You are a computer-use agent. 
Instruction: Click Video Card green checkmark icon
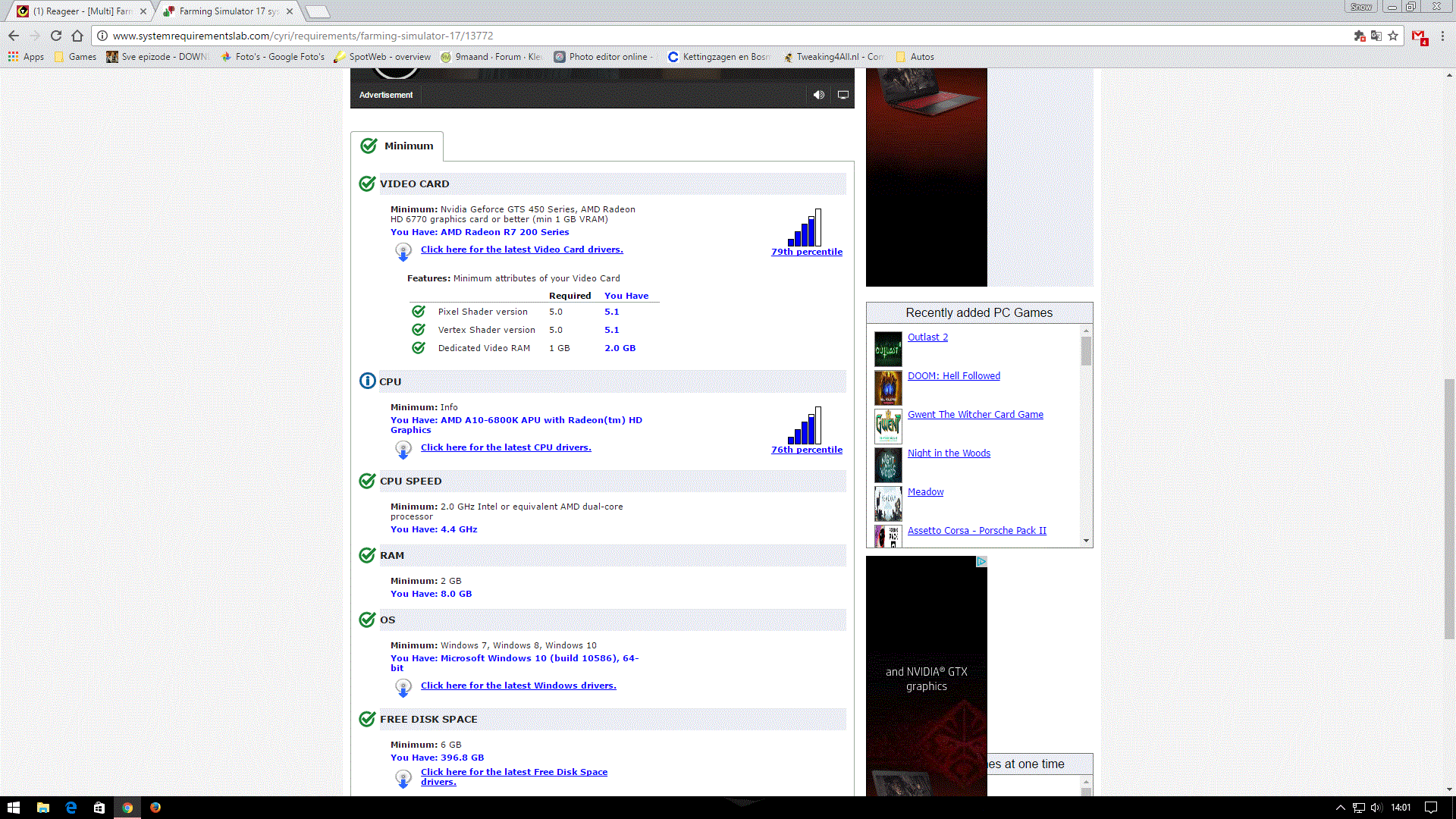[367, 184]
